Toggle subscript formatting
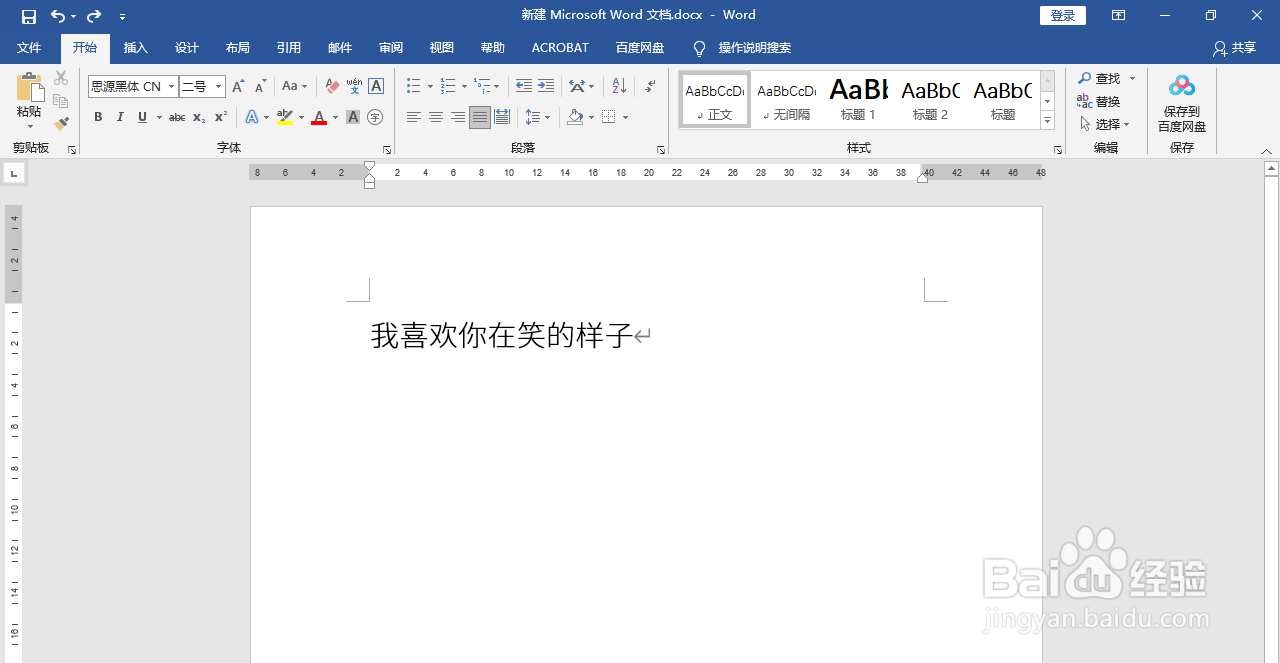The width and height of the screenshot is (1280, 663). pyautogui.click(x=199, y=117)
